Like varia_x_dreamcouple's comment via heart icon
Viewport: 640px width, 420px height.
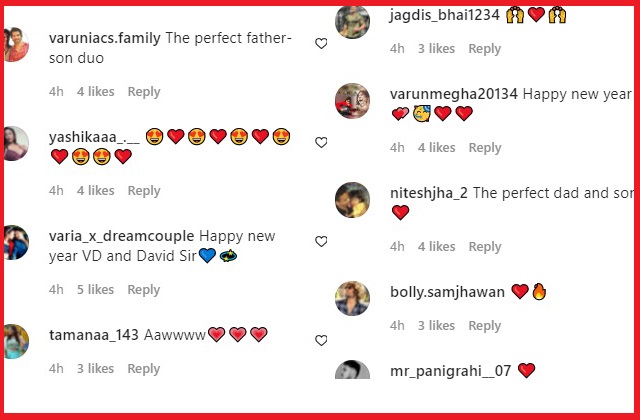pos(321,241)
